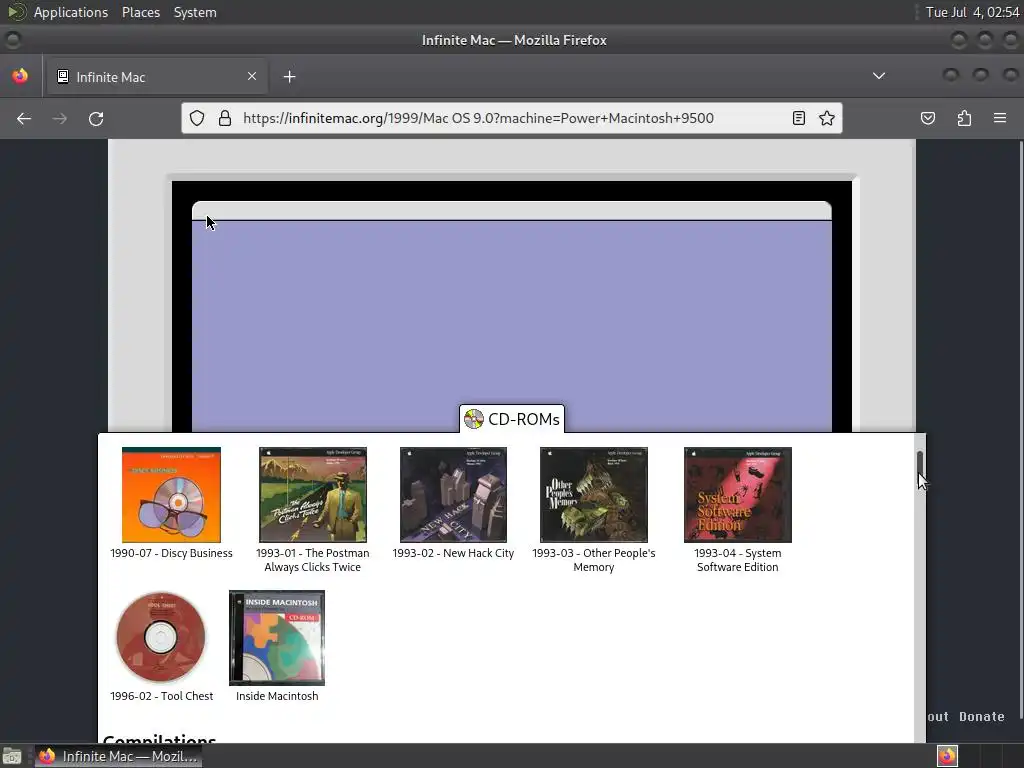Bookmark this page with the star icon
Image resolution: width=1024 pixels, height=768 pixels.
pyautogui.click(x=827, y=118)
